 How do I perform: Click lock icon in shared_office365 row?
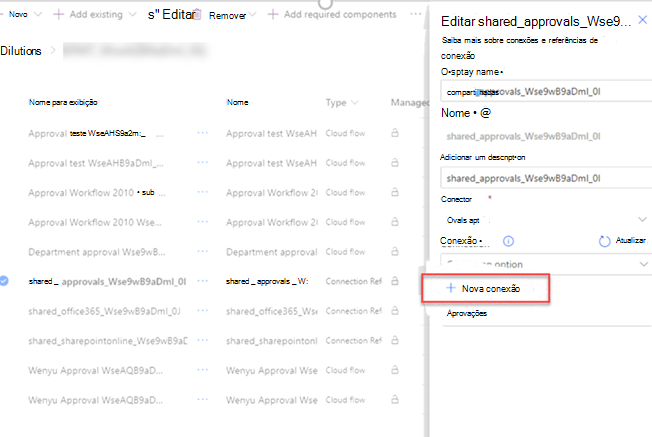coord(395,311)
